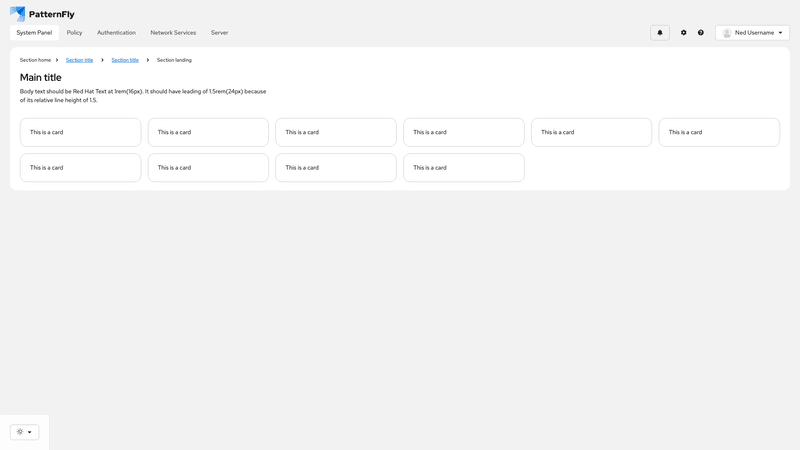Go to the Authentication tab

116,33
